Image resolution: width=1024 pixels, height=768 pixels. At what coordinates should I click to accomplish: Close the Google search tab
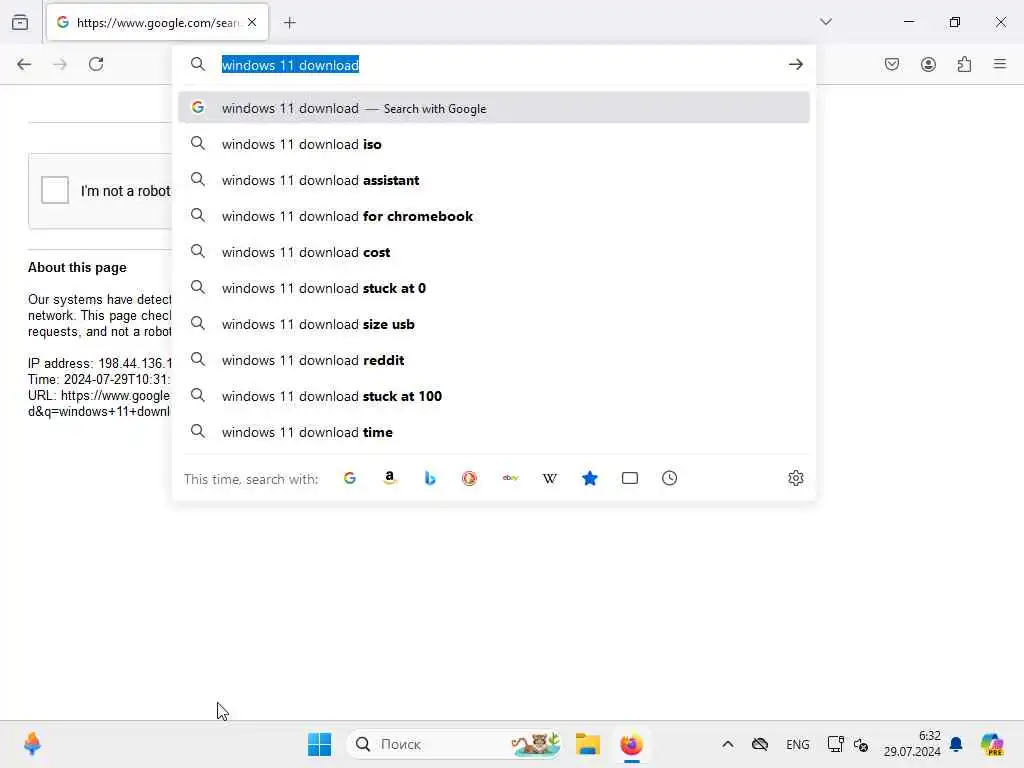click(252, 22)
